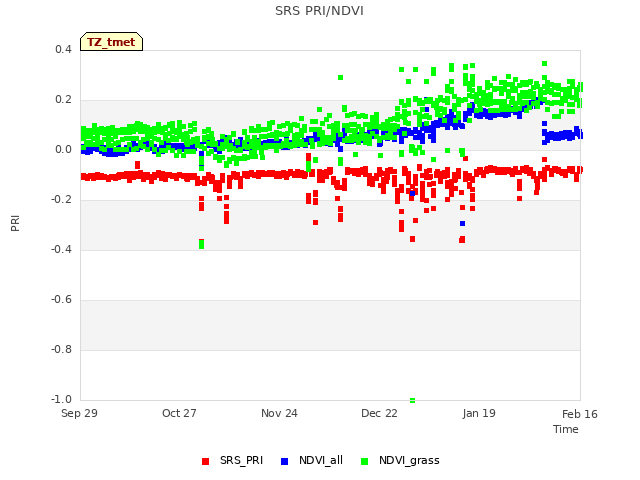The image size is (640, 480).
Task: Click the PRI y-axis title
Action: 15,223
